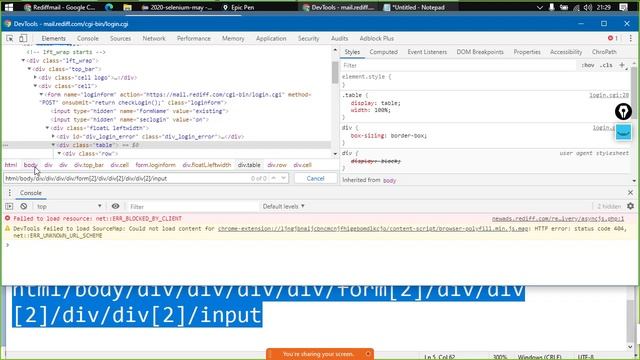Open the Default levels dropdown
The width and height of the screenshot is (640, 360).
pos(284,207)
